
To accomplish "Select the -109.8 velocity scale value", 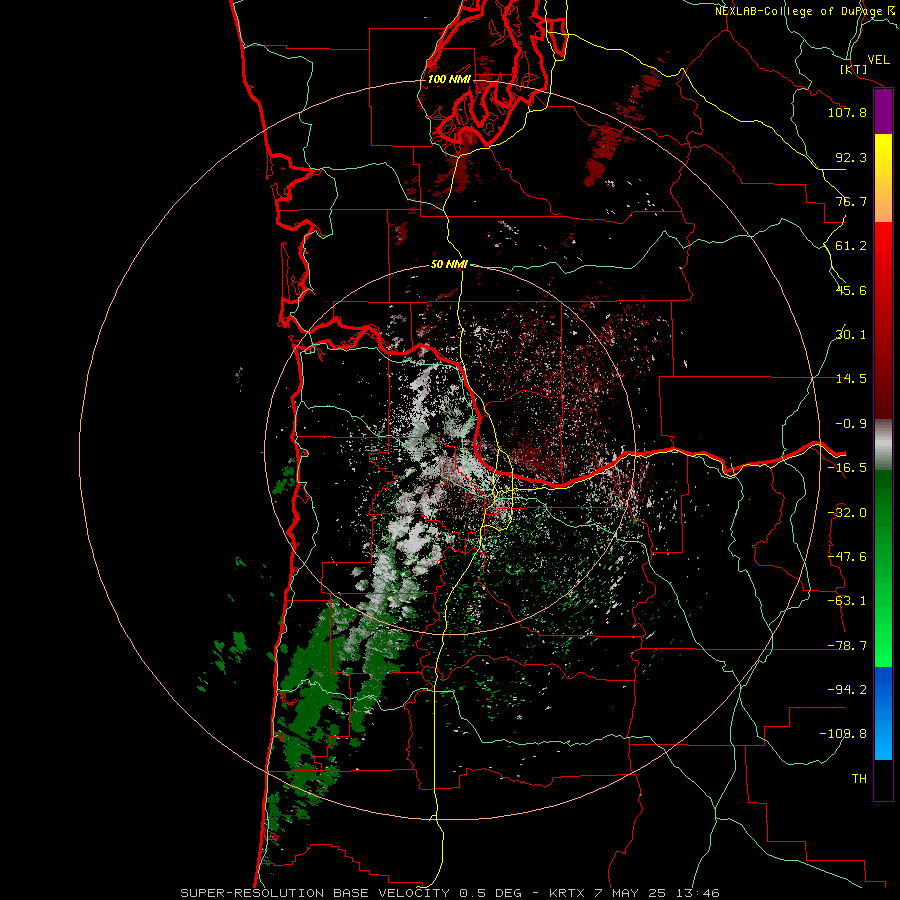I will pos(843,734).
